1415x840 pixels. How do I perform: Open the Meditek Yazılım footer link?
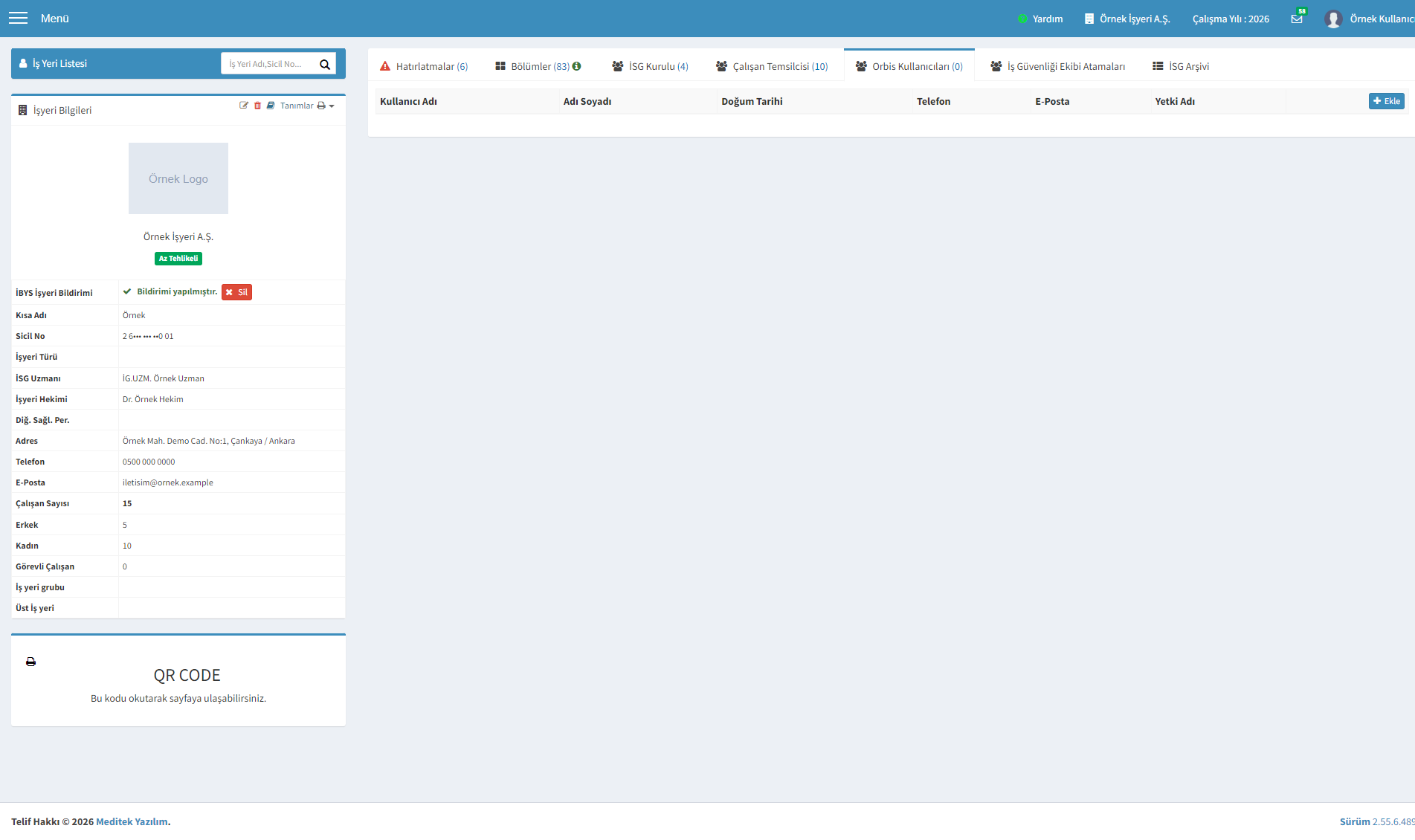[132, 821]
